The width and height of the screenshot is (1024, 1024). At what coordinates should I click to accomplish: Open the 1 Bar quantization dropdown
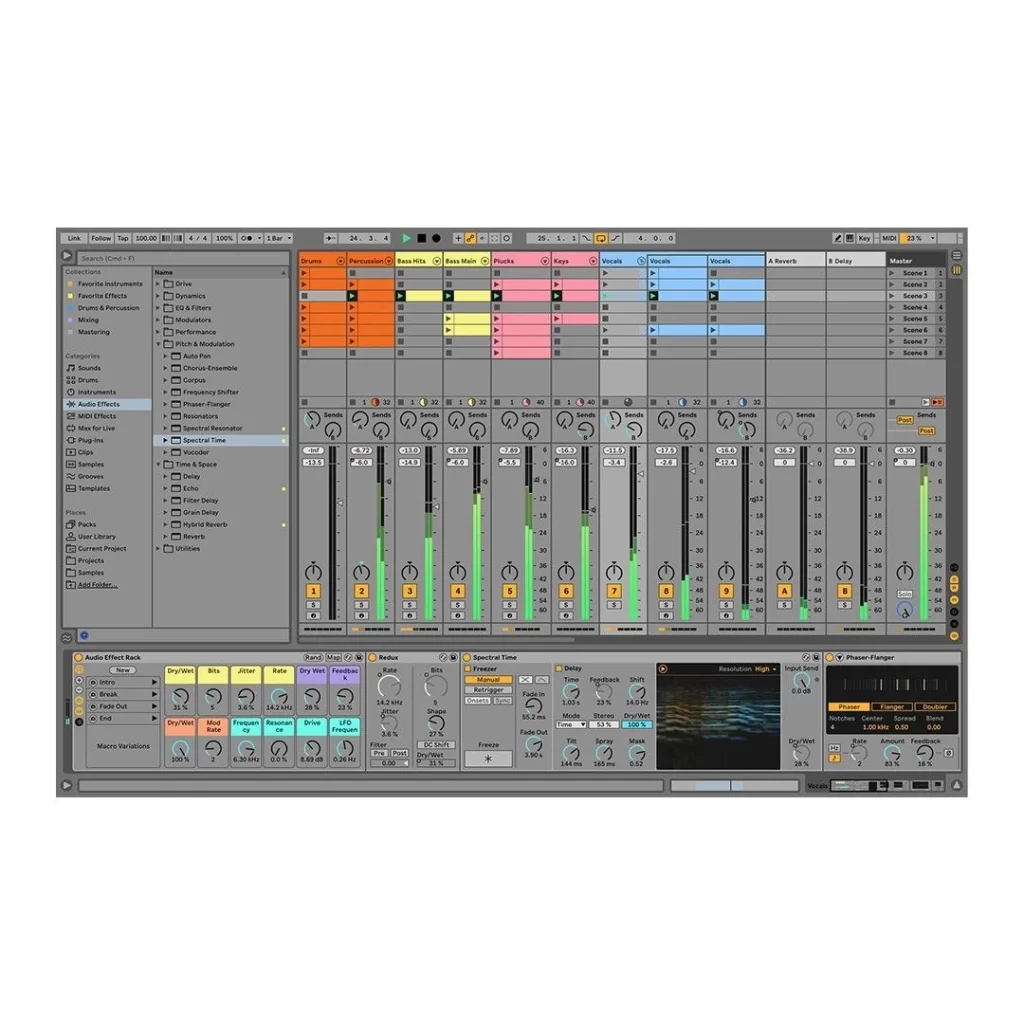279,238
